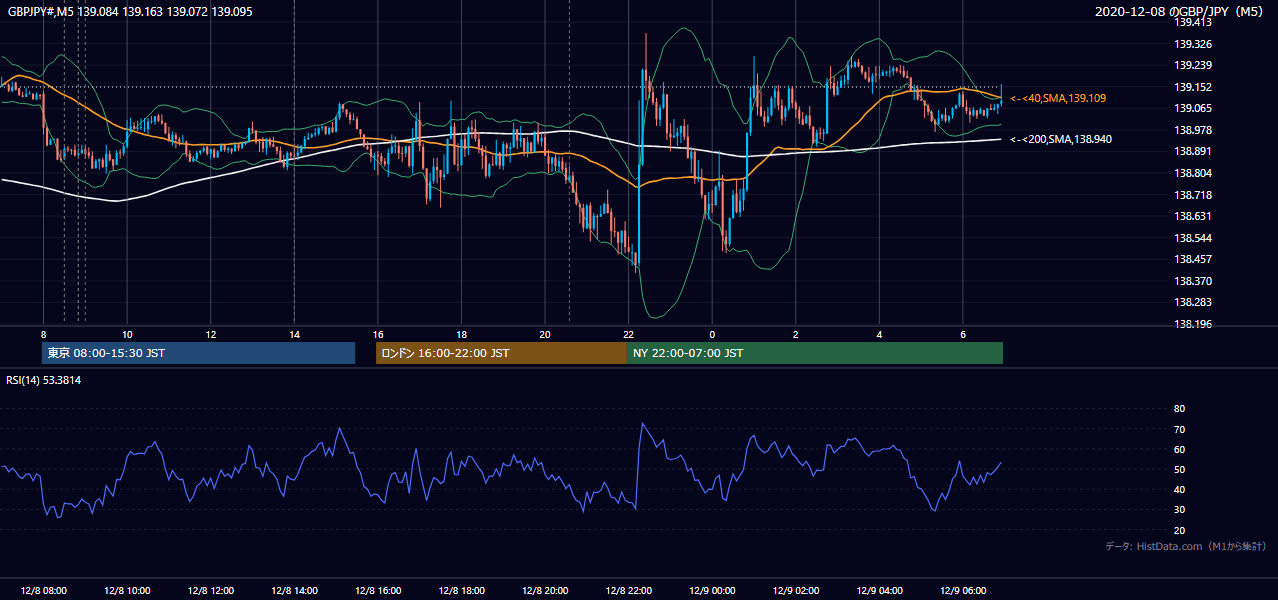Click the RSI 80 level label

[x=1179, y=409]
